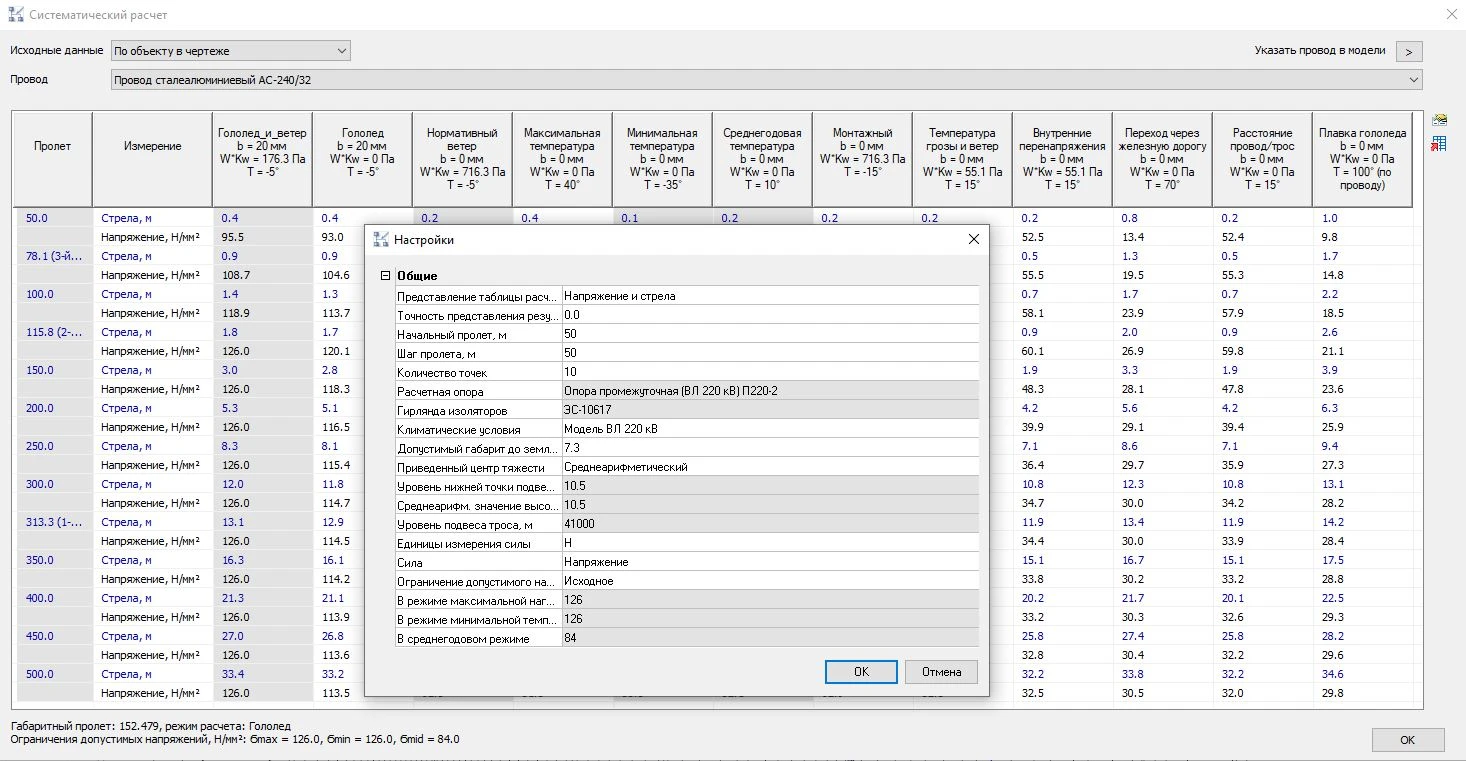Click the export table icon with red arrow
This screenshot has width=1466, height=761.
click(1439, 144)
